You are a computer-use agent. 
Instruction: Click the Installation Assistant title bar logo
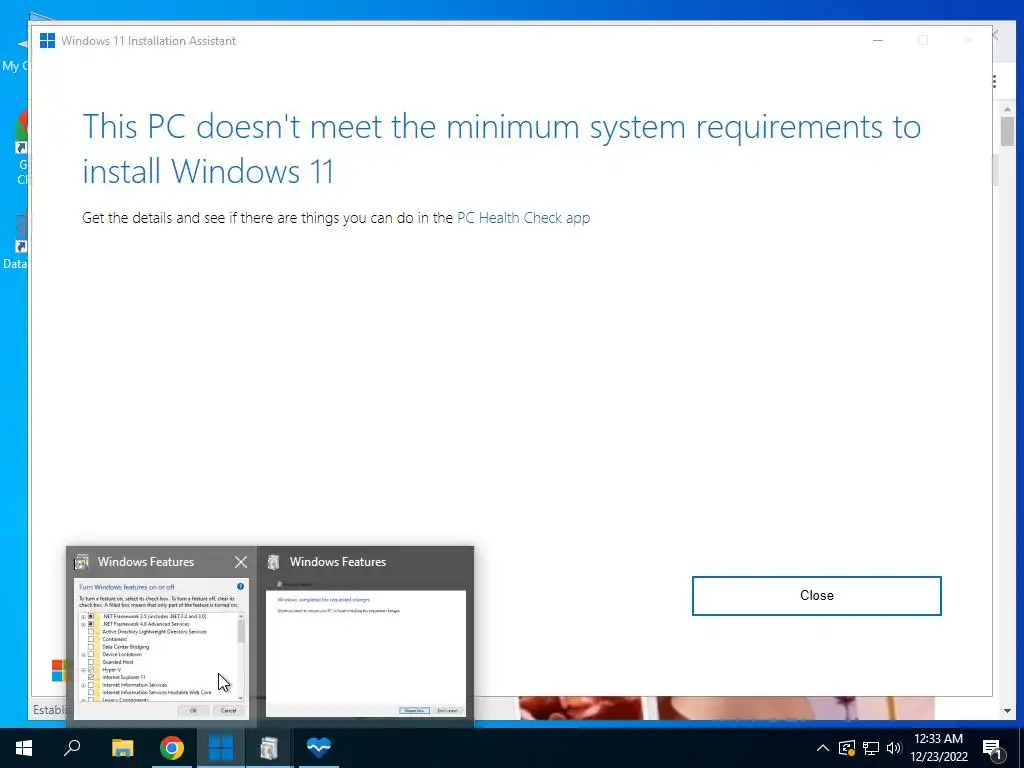48,40
